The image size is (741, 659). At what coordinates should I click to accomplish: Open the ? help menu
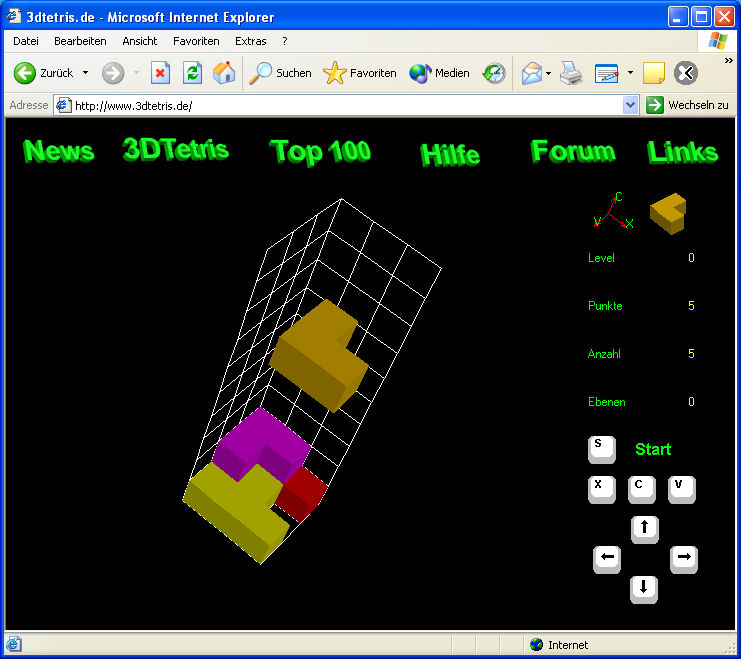tap(284, 41)
